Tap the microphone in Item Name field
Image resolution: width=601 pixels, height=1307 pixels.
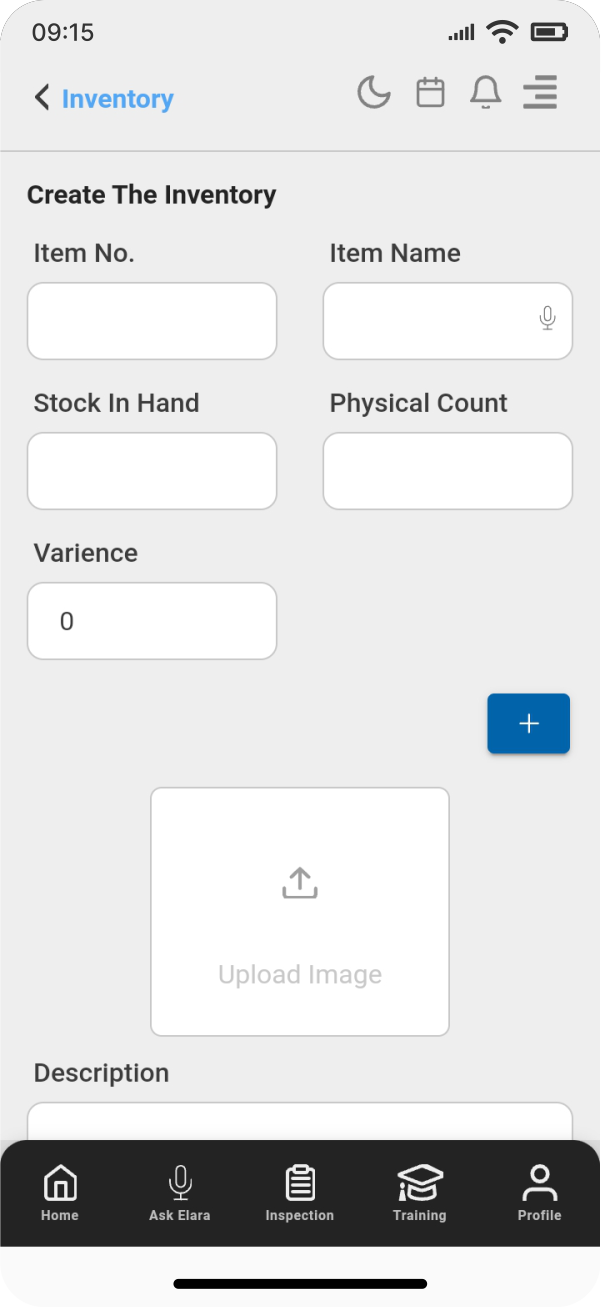coord(547,319)
